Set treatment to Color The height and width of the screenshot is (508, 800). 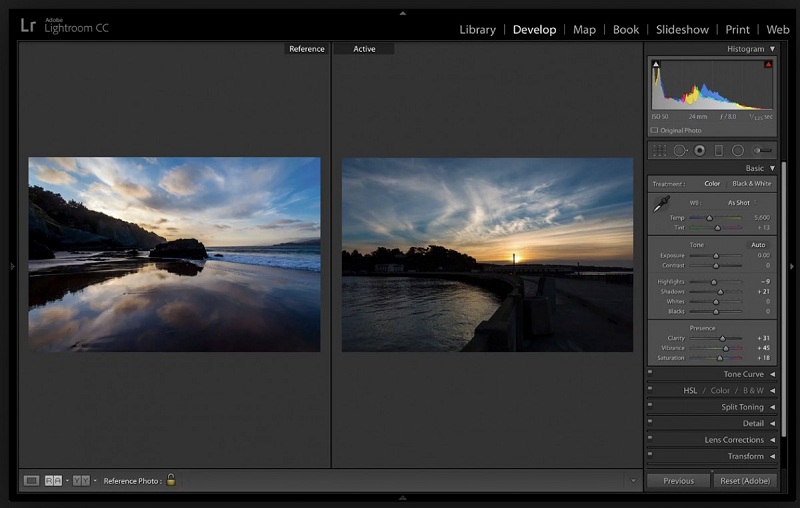(712, 184)
